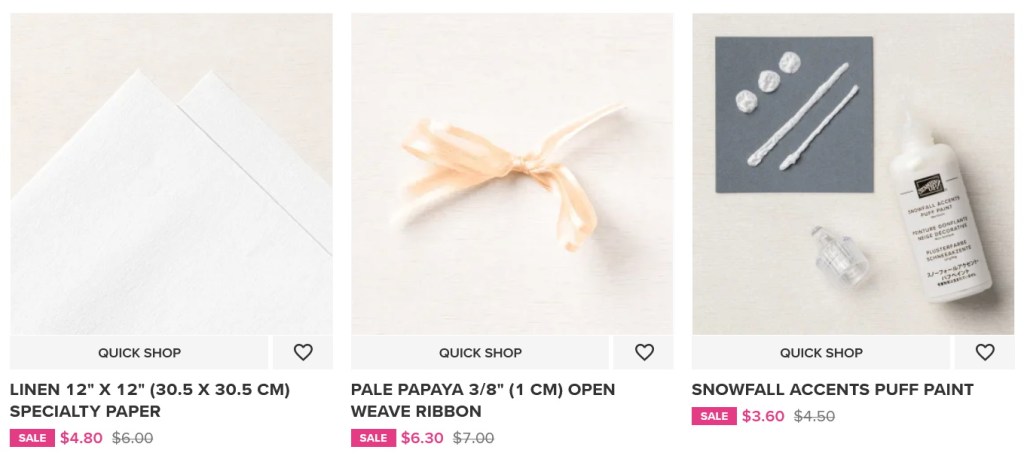Screen dimensions: 1024x465
Task: Click the SALE badge under Linen paper
Action: 32,438
